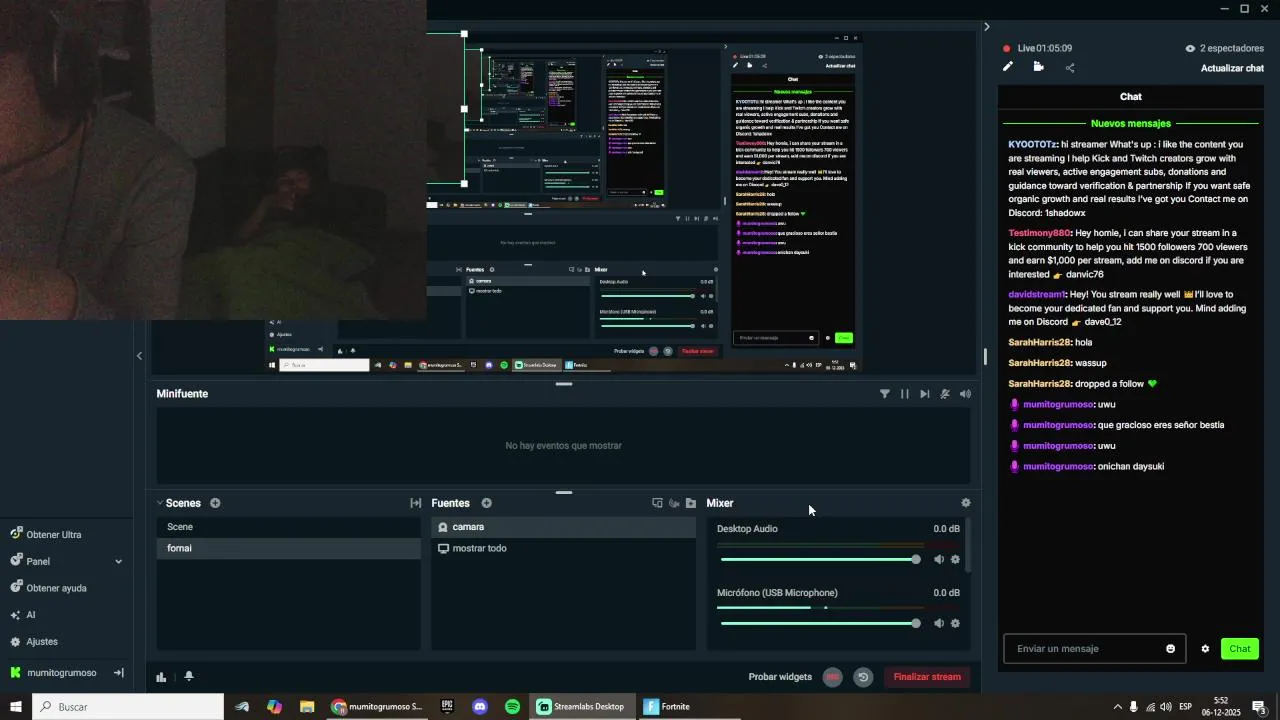Toggle the replay buffer button
Viewport: 1280px width, 720px height.
(x=863, y=677)
